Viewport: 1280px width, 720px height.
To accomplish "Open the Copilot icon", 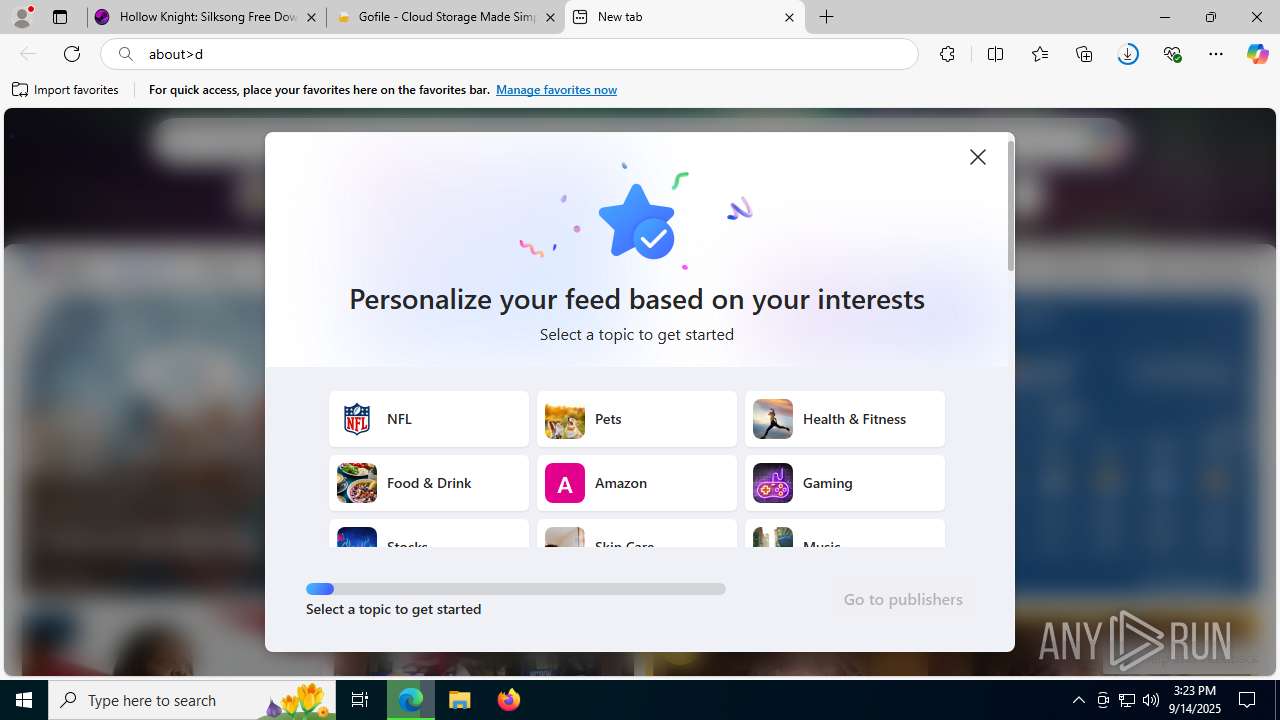I will tap(1257, 54).
